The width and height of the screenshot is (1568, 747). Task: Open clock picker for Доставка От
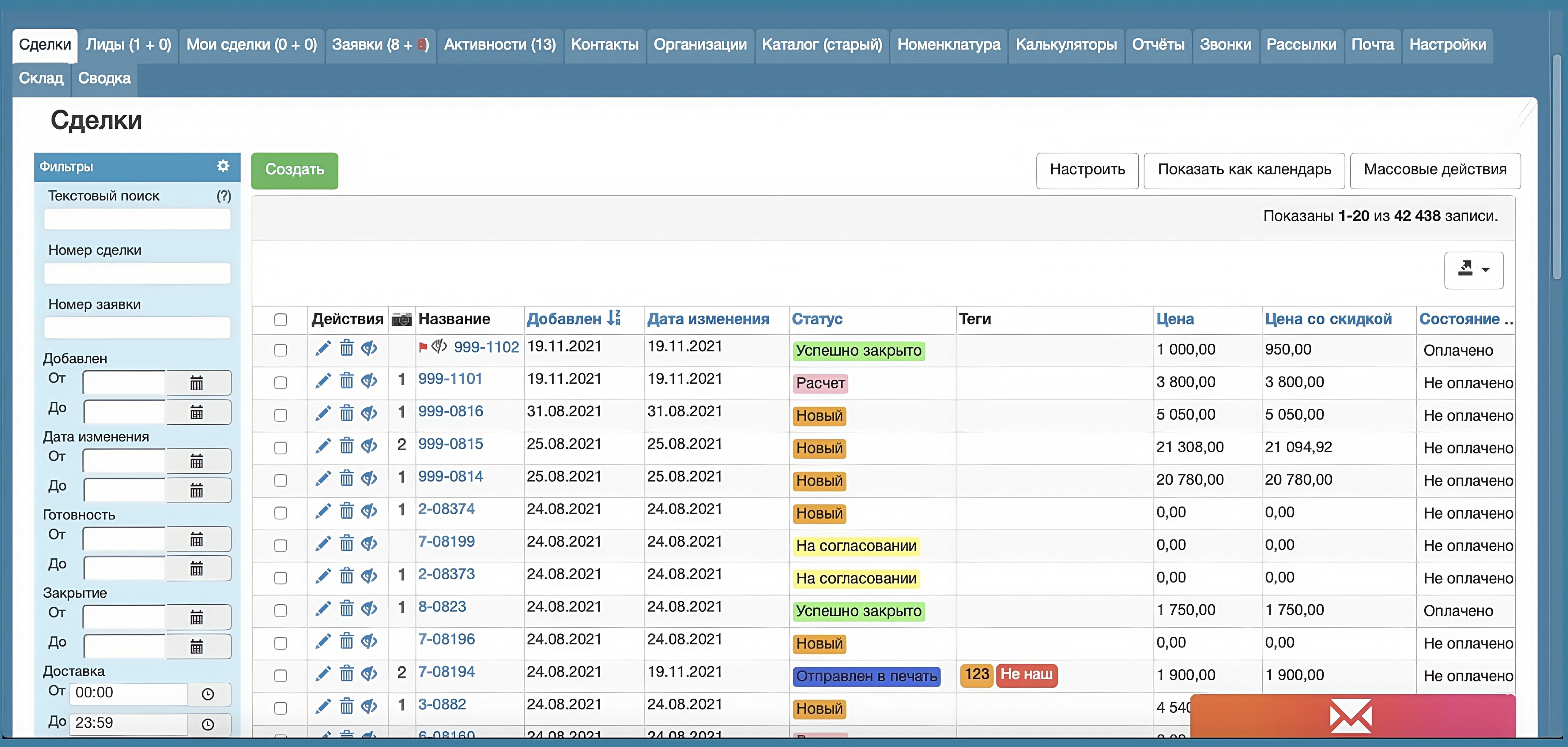tap(208, 694)
